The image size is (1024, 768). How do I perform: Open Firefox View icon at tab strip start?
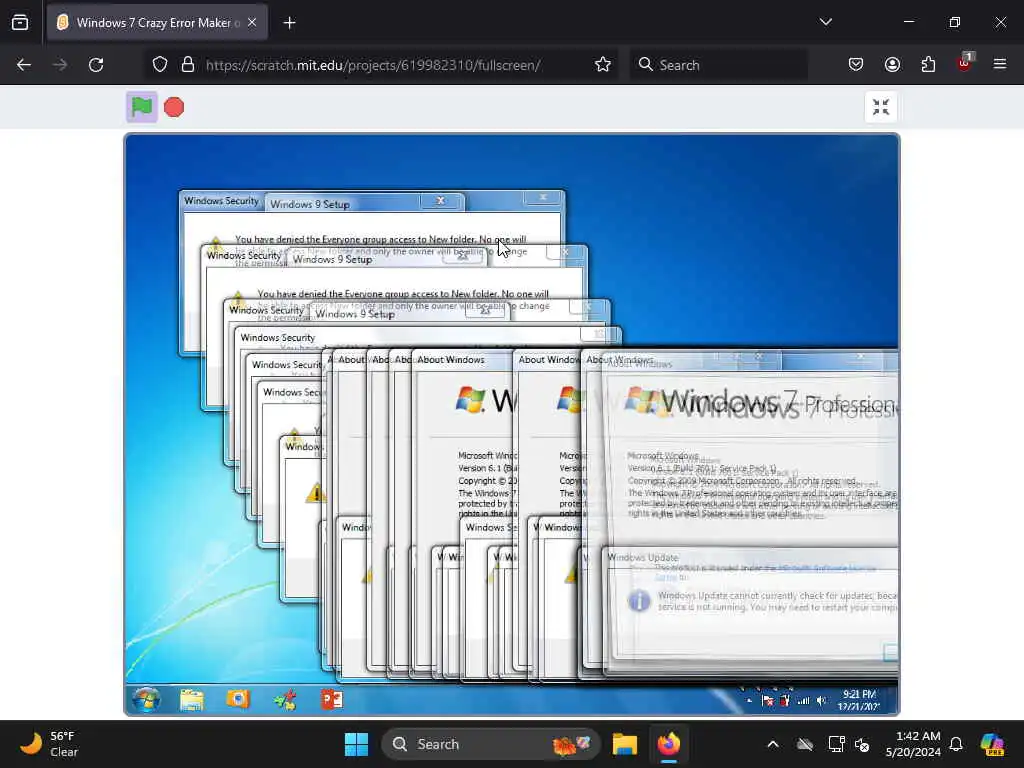point(20,23)
